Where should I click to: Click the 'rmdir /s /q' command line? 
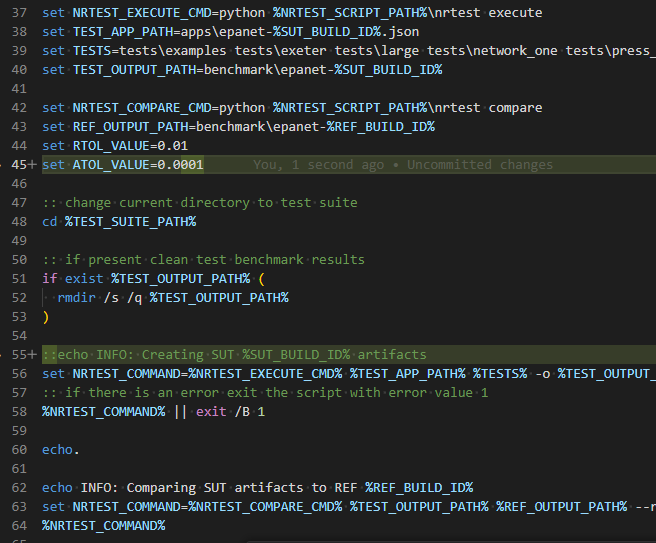173,298
